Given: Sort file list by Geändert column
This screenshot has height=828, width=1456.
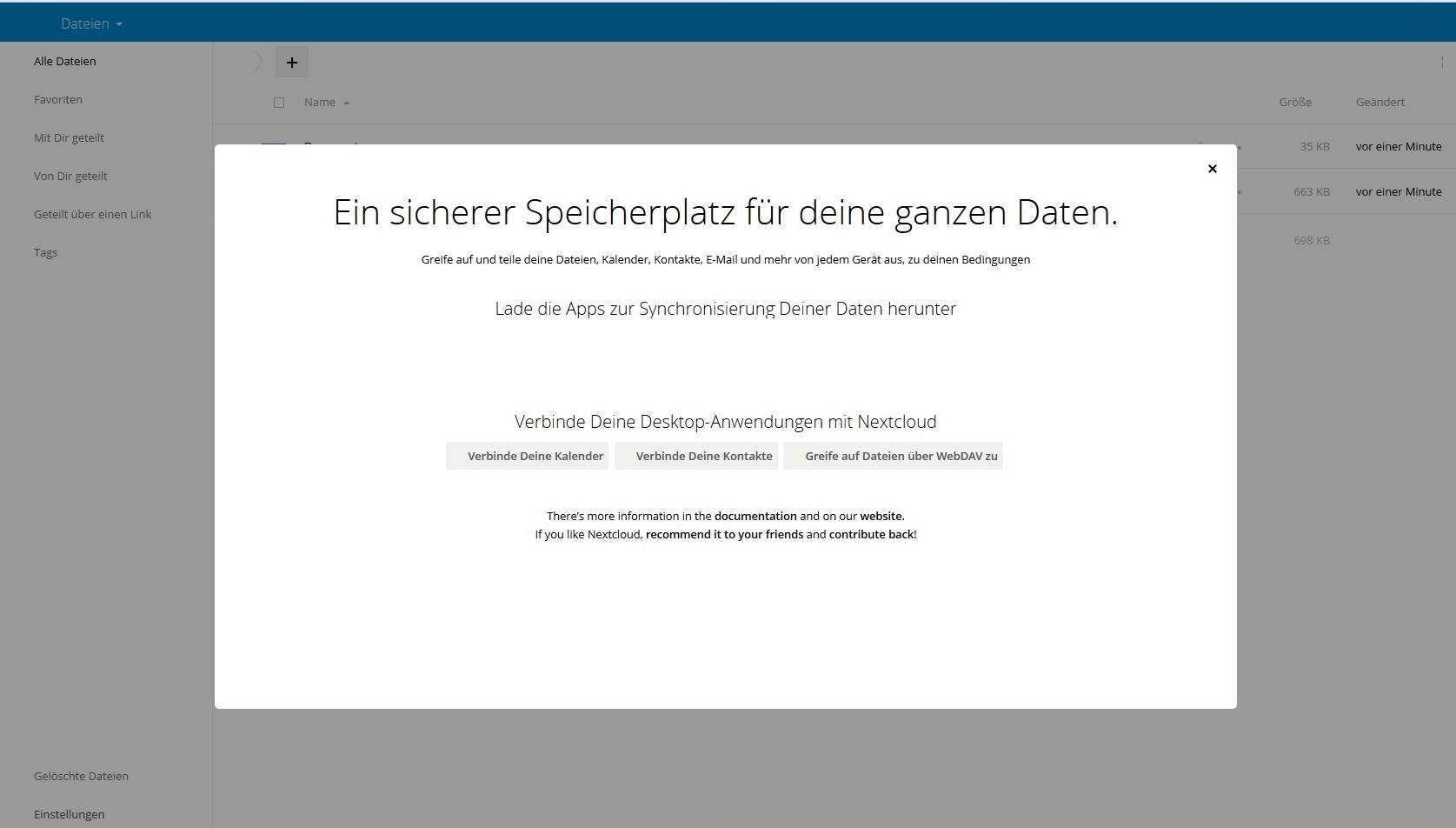Looking at the screenshot, I should [1380, 102].
